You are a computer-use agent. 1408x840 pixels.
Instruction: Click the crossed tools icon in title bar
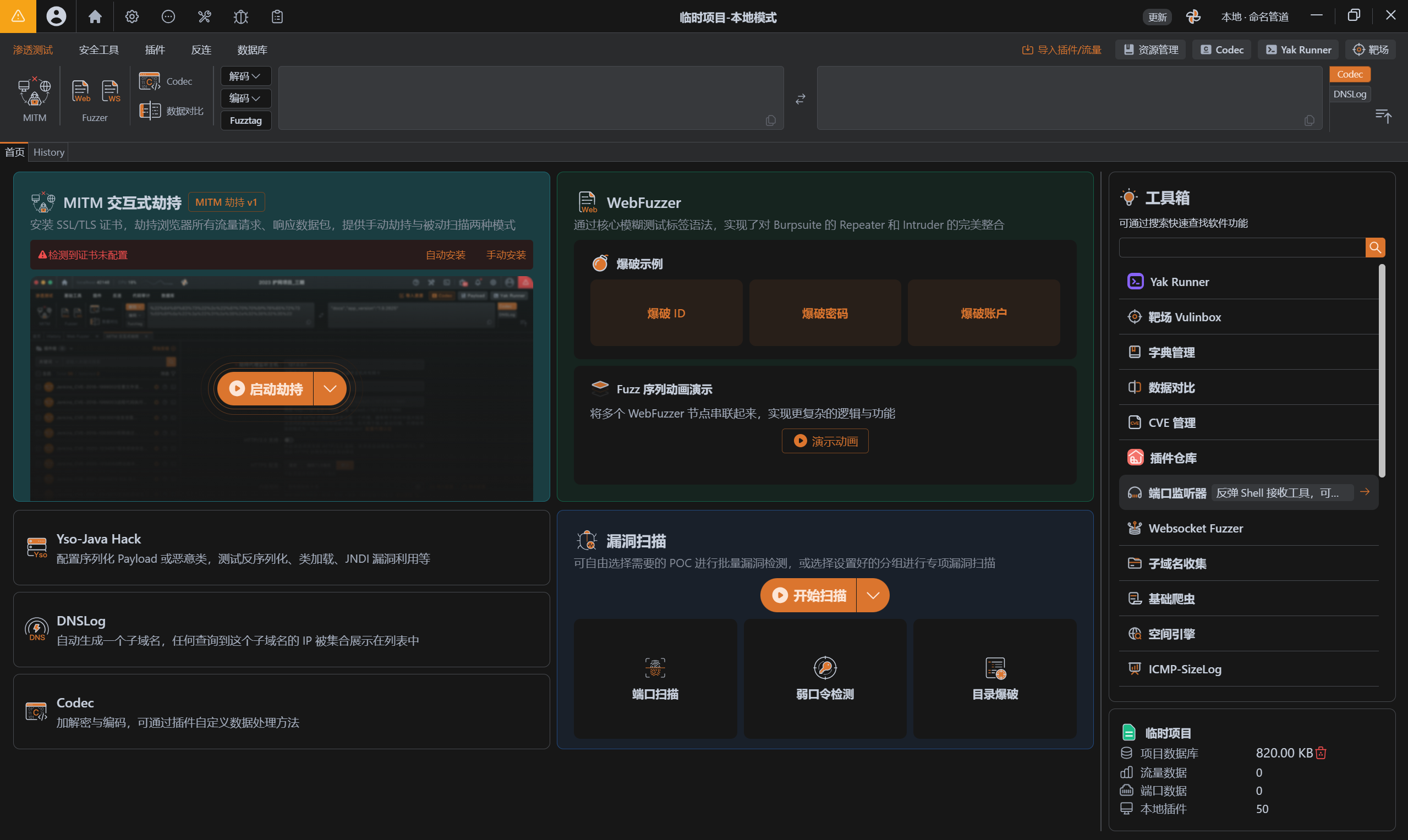point(204,17)
